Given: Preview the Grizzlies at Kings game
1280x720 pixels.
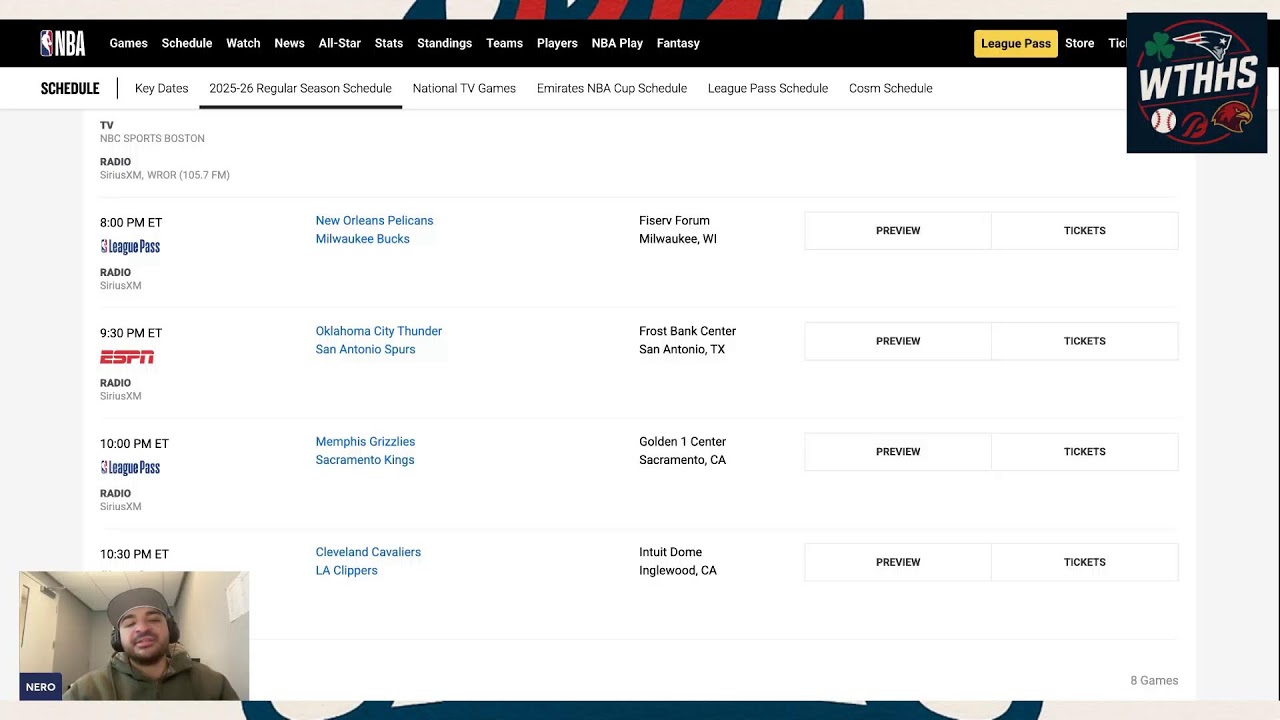Looking at the screenshot, I should [x=898, y=452].
